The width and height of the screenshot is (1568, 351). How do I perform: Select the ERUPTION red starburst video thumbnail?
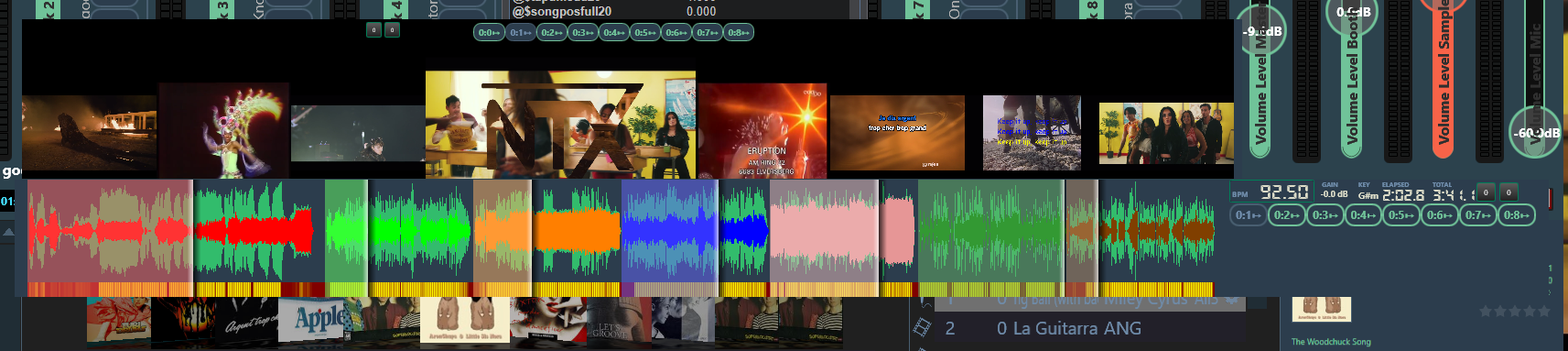pyautogui.click(x=762, y=131)
